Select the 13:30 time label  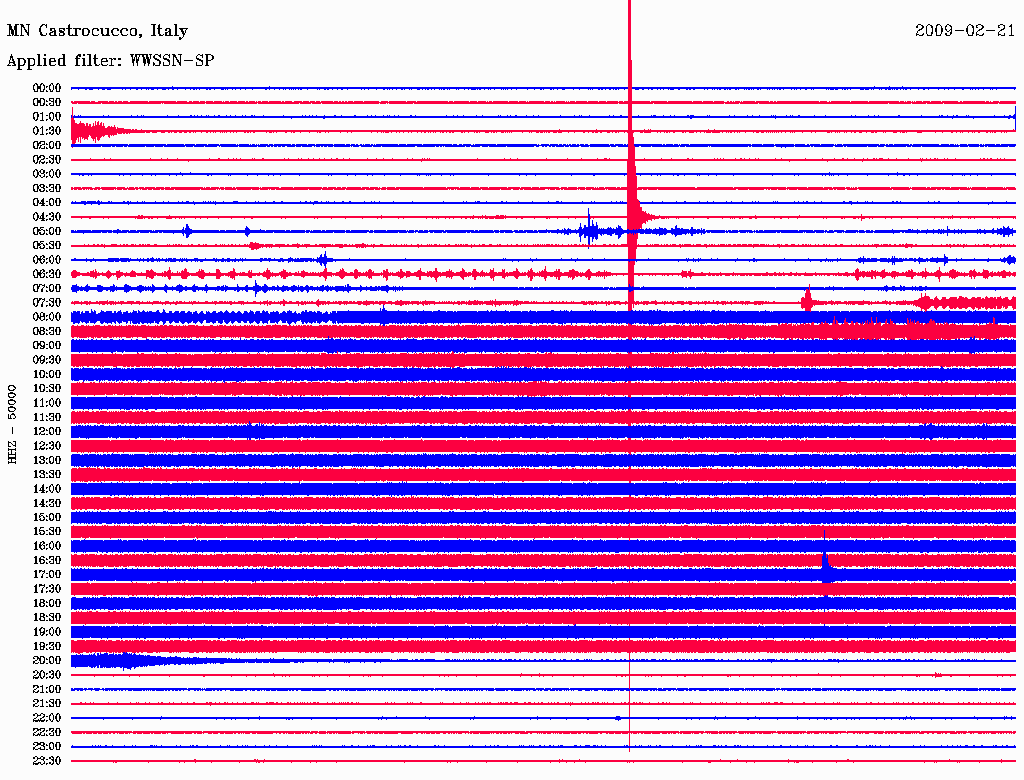click(47, 474)
